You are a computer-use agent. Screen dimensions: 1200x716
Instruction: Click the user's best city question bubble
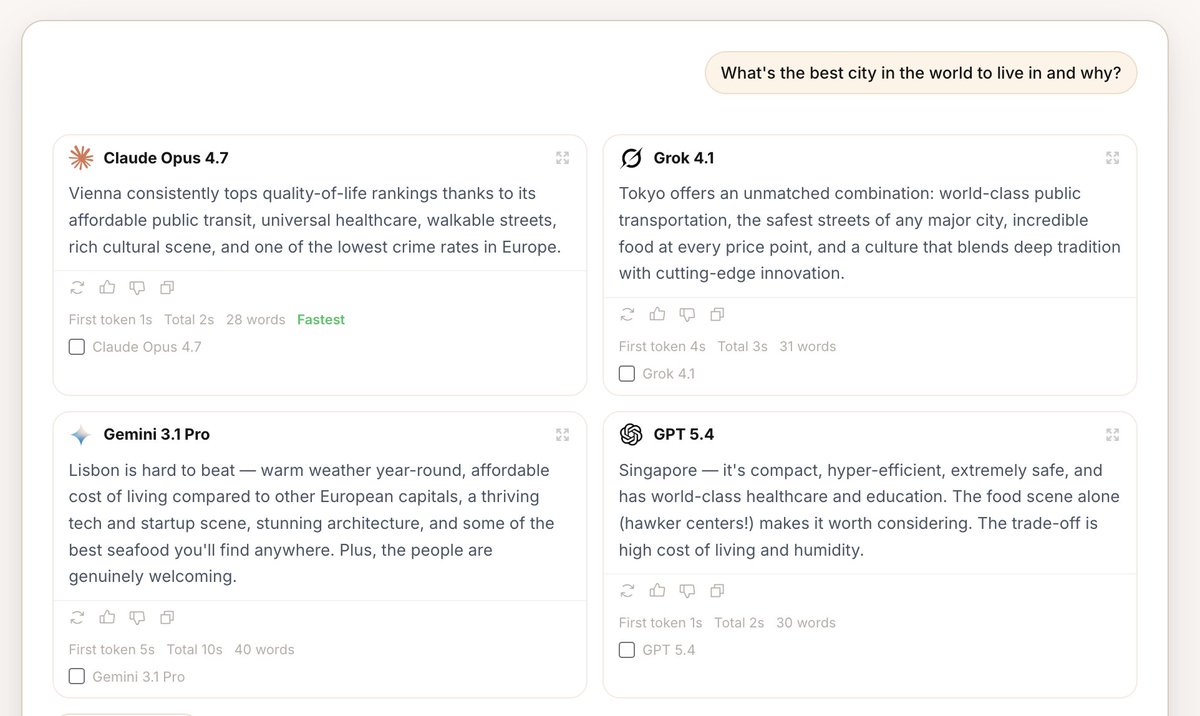921,73
